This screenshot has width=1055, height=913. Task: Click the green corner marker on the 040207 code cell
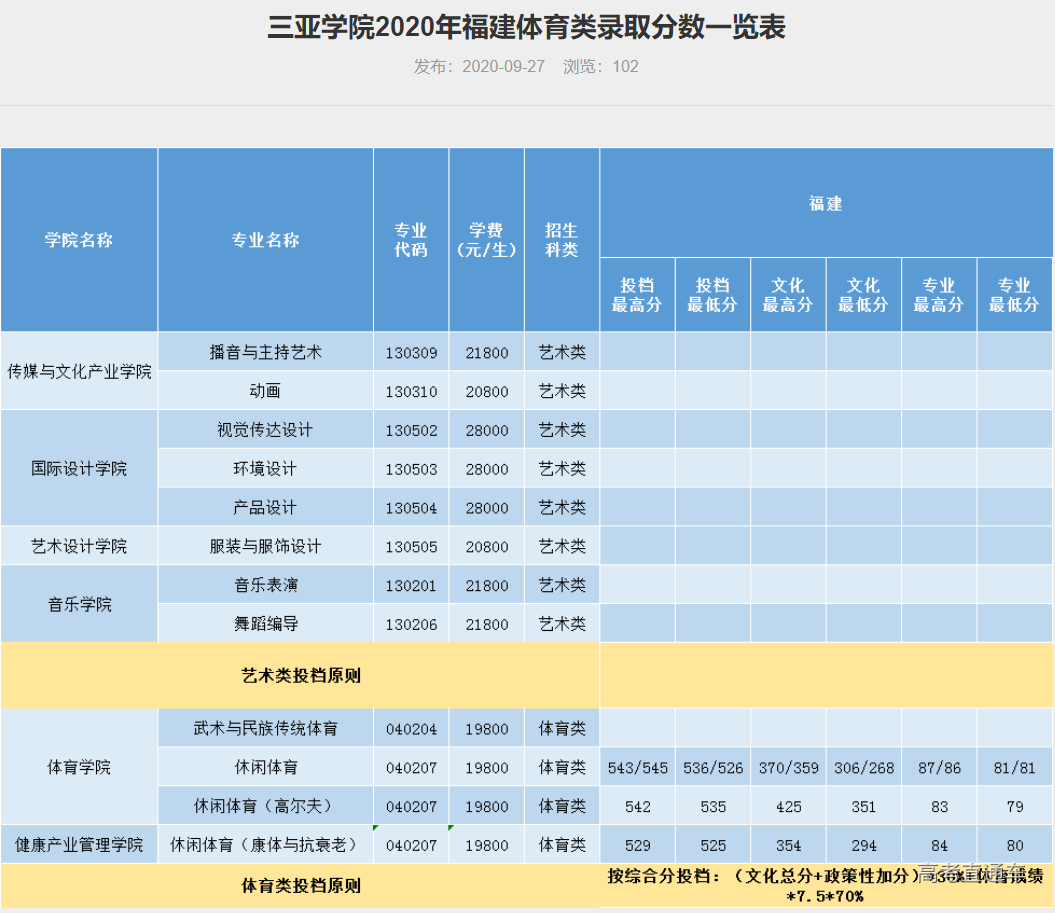point(377,829)
